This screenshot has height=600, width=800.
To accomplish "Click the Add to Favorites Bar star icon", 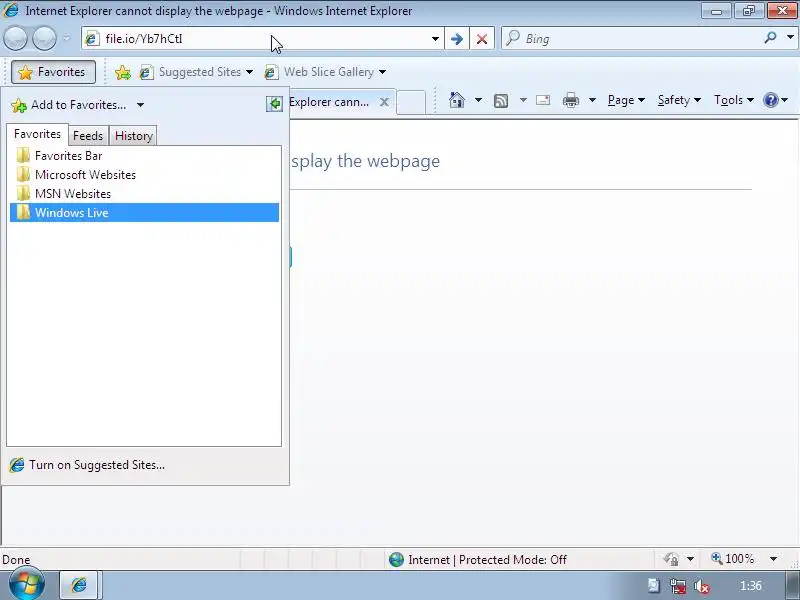I will tap(122, 72).
